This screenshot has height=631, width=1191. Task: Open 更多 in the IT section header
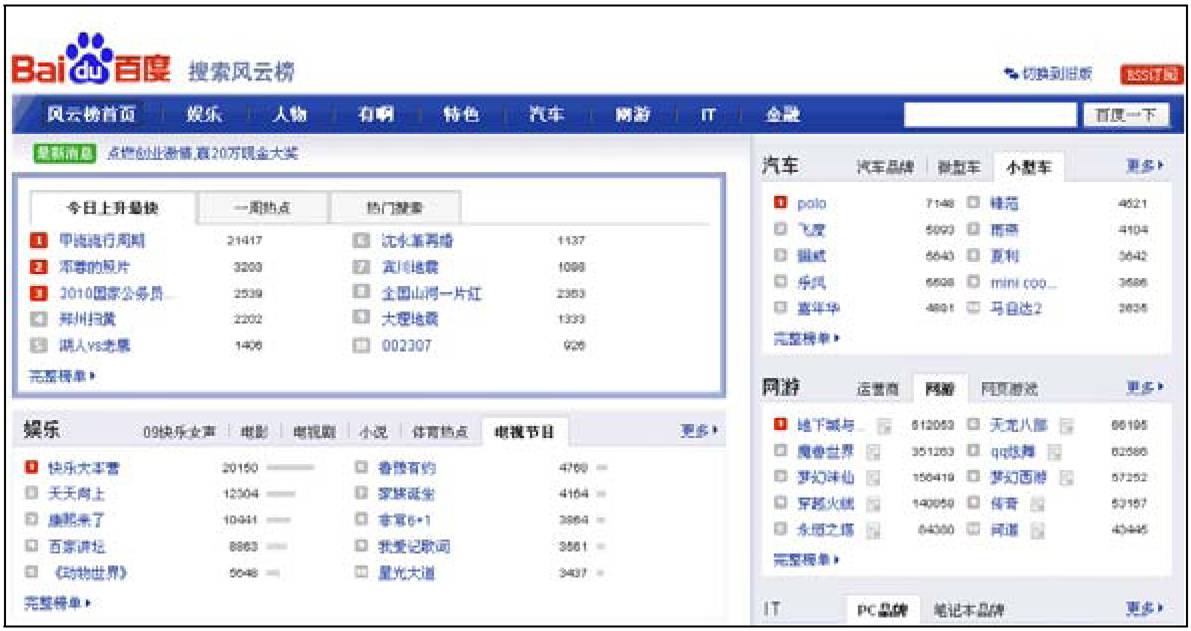[x=1145, y=608]
